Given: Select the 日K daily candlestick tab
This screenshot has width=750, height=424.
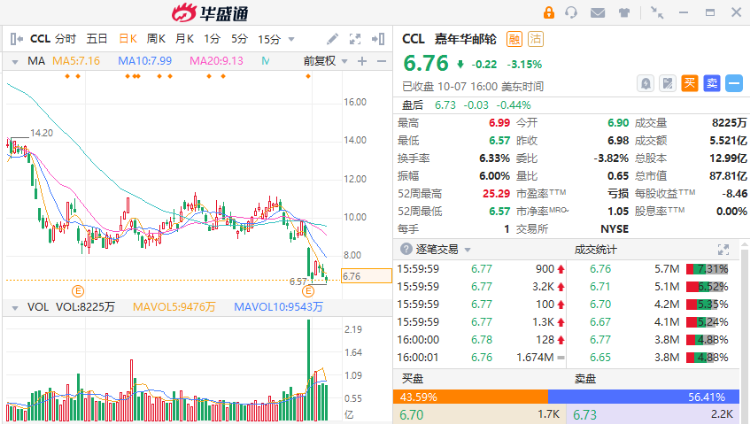Looking at the screenshot, I should click(x=128, y=39).
